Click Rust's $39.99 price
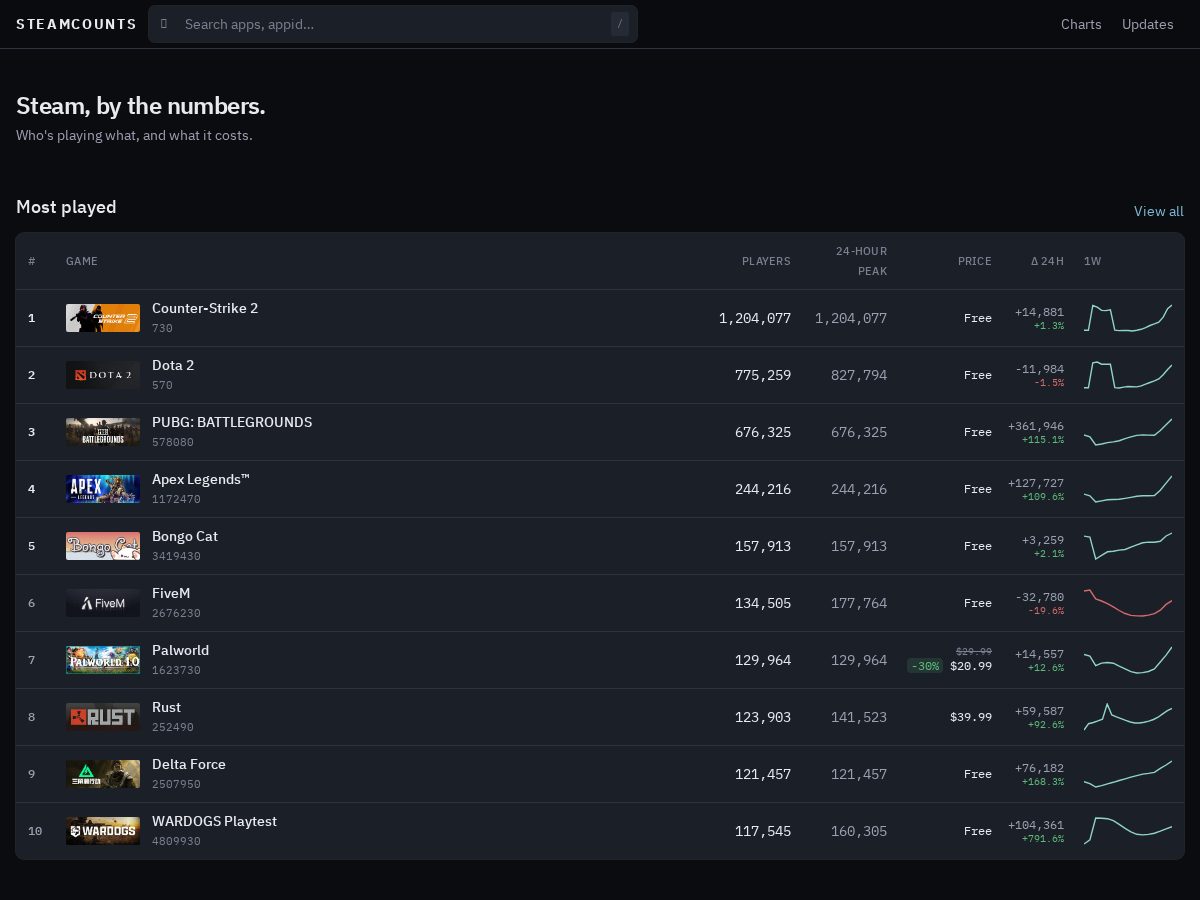 971,717
